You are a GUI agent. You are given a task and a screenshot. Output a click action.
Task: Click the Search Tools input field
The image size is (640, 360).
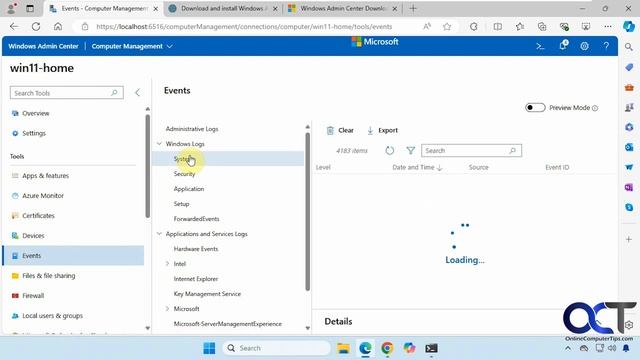pyautogui.click(x=67, y=93)
